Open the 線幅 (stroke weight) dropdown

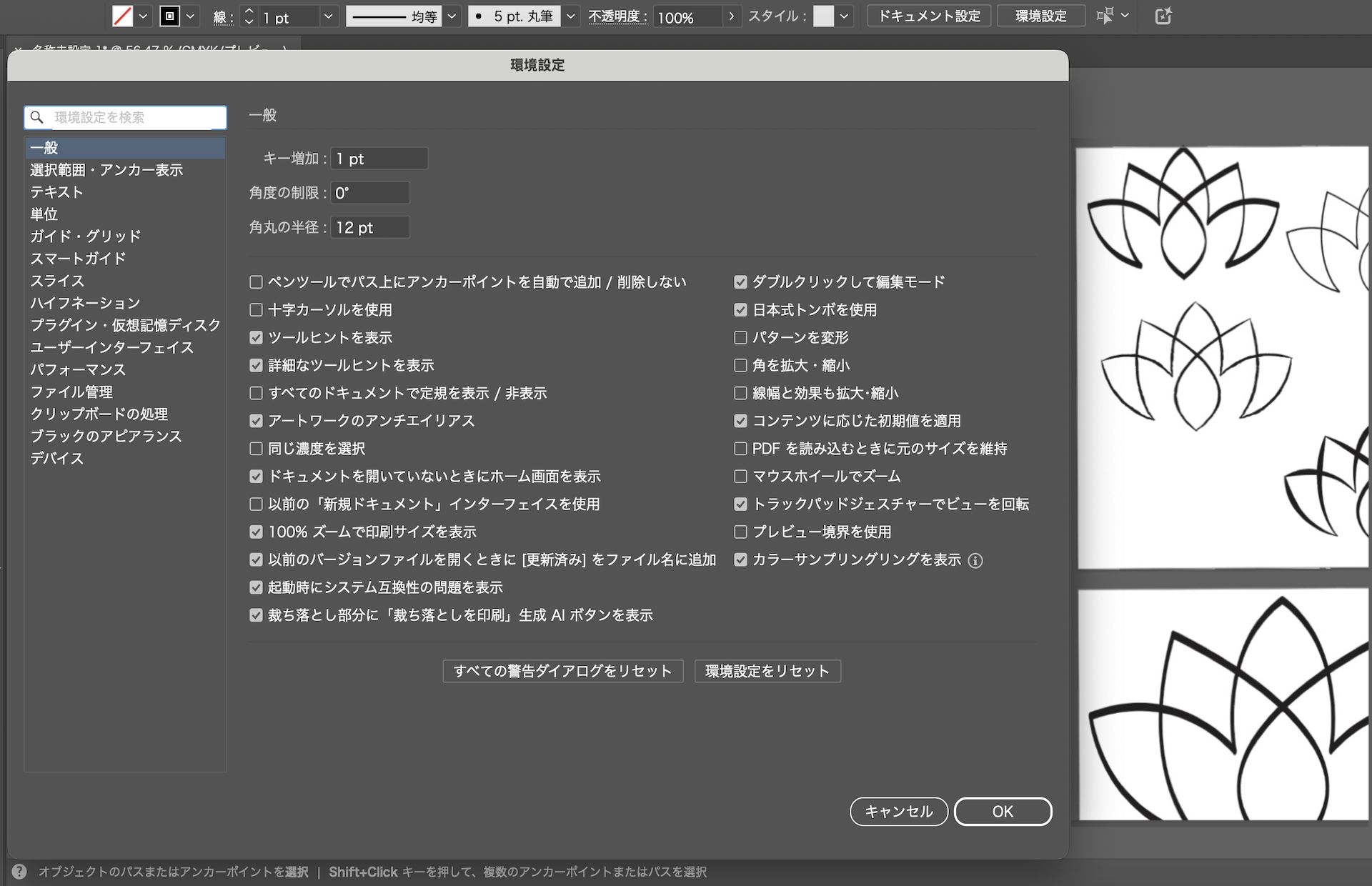pyautogui.click(x=328, y=16)
